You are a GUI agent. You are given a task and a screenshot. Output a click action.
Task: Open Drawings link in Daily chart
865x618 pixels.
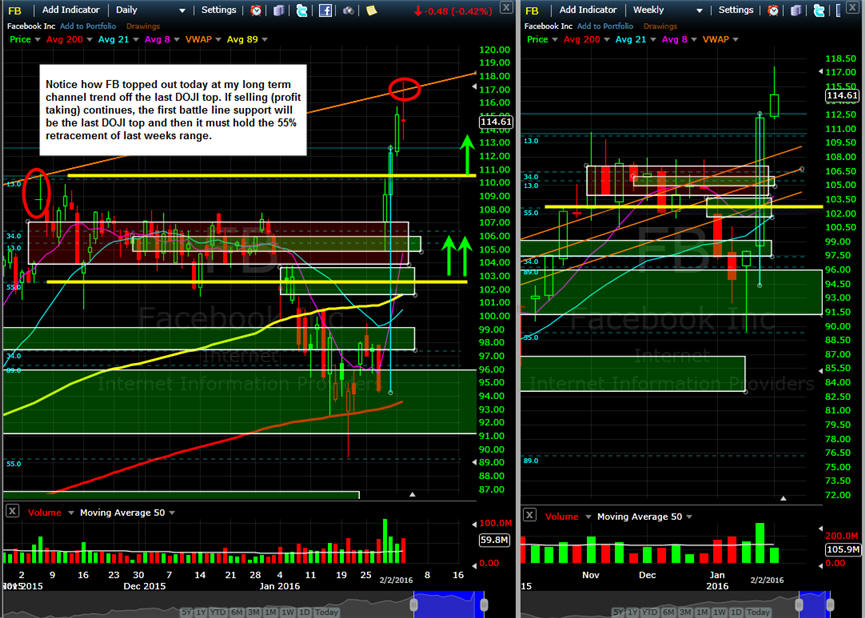pos(143,26)
